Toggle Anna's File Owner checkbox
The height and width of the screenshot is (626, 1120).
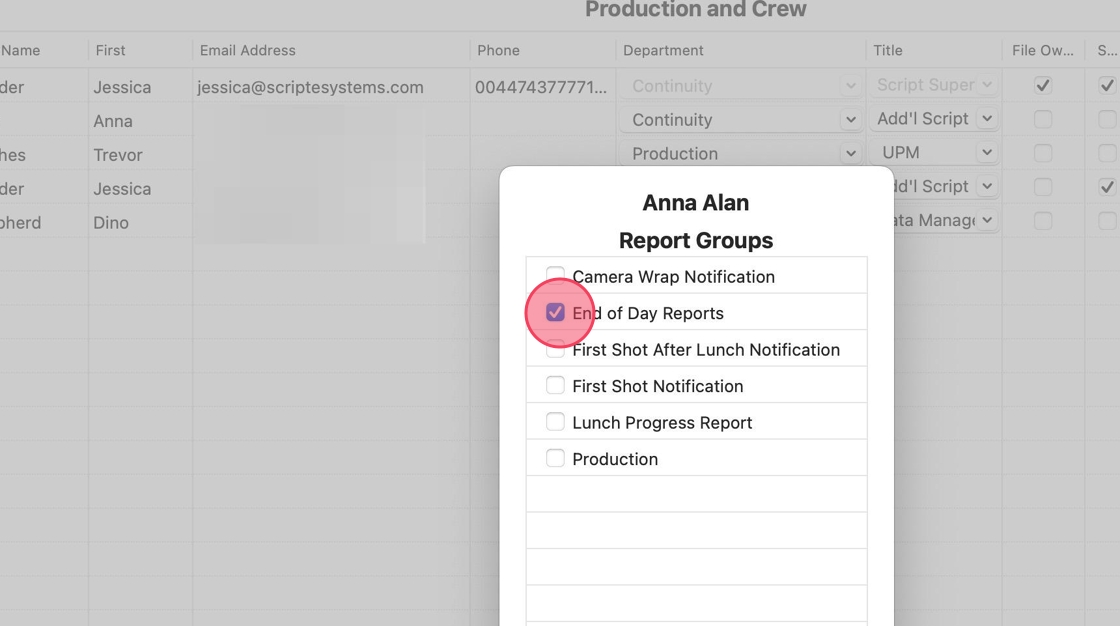point(1043,120)
